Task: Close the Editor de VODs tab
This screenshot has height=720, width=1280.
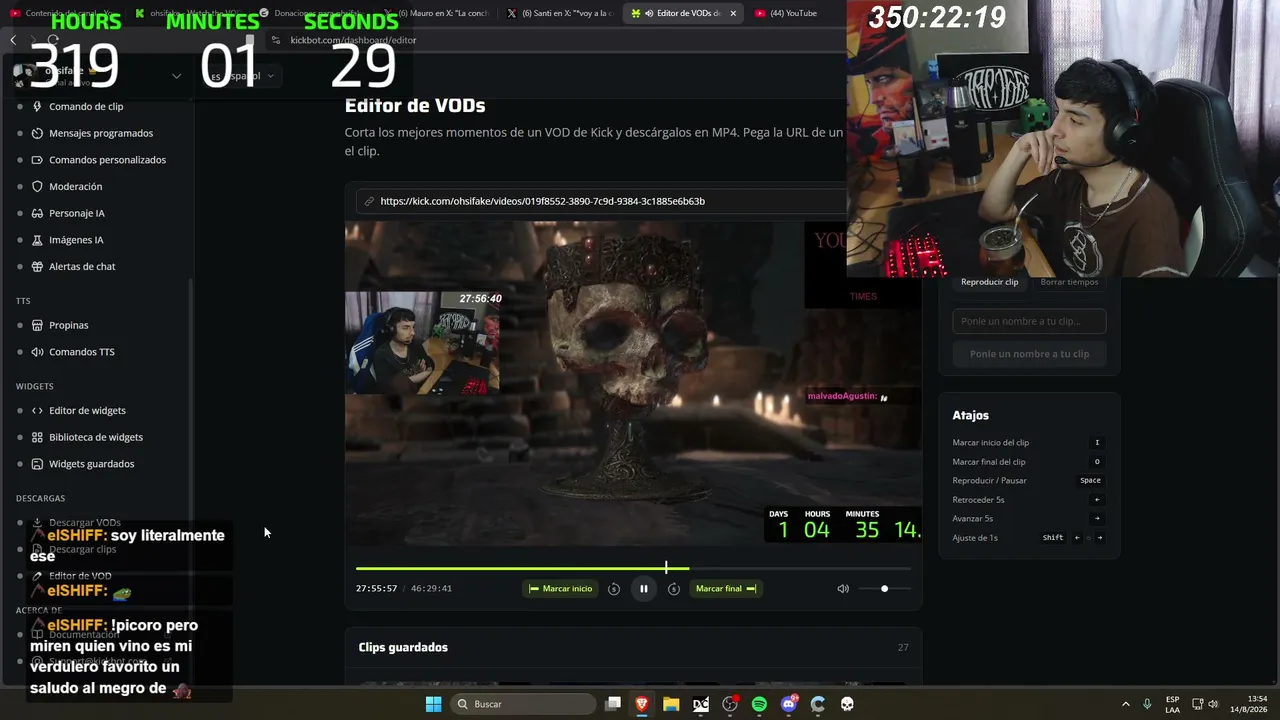Action: click(733, 13)
